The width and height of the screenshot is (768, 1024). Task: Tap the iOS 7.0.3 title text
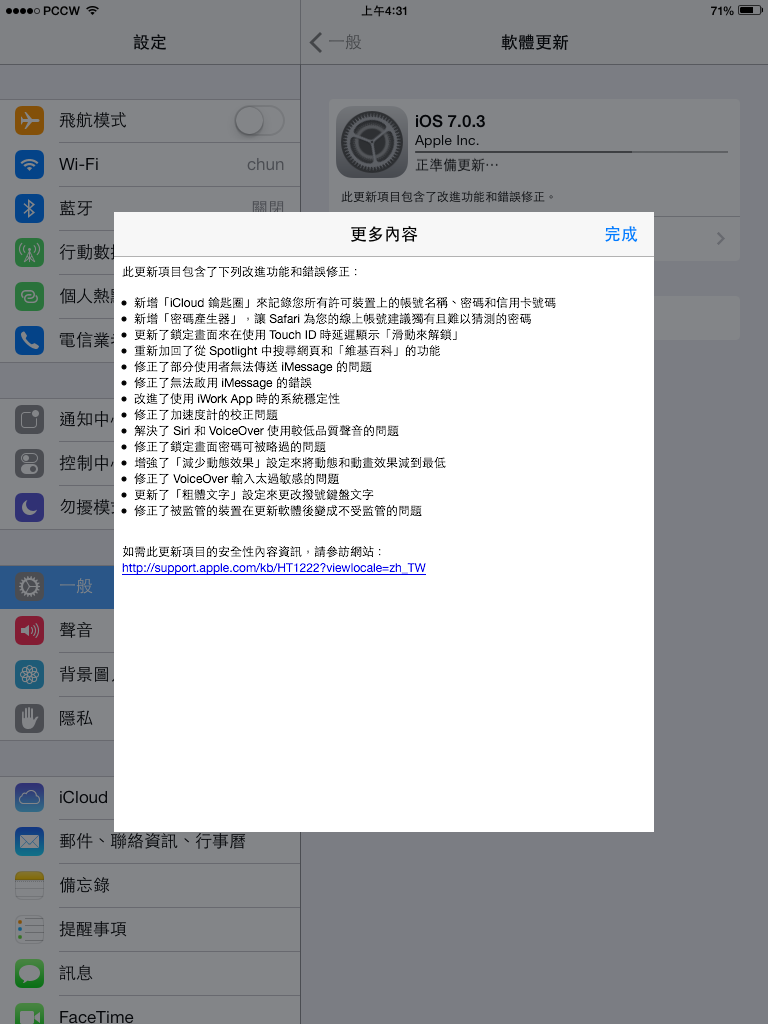[450, 121]
